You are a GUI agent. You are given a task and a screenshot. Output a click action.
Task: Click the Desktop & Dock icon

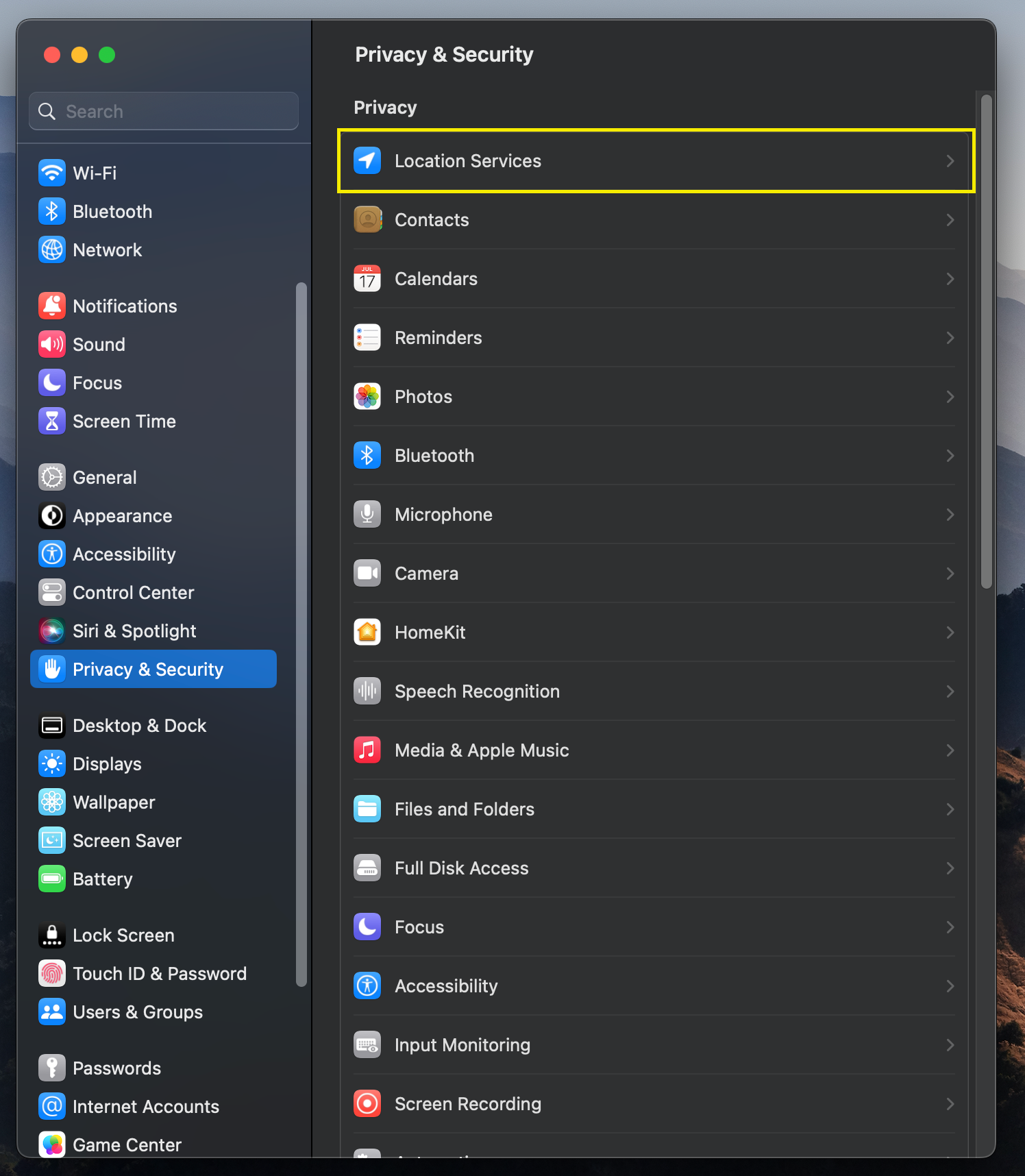[52, 725]
